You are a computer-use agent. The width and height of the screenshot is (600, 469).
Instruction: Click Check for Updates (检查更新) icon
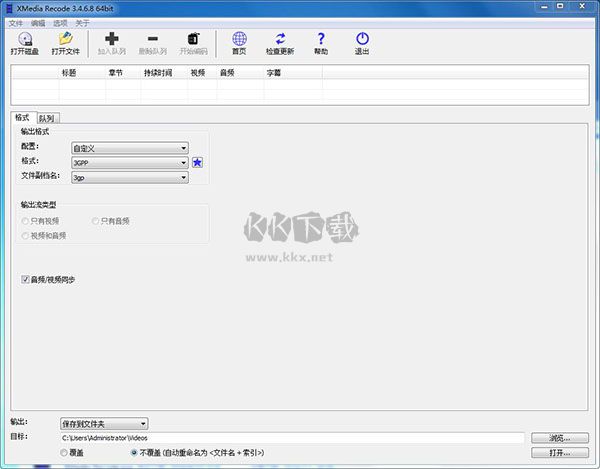click(x=280, y=39)
